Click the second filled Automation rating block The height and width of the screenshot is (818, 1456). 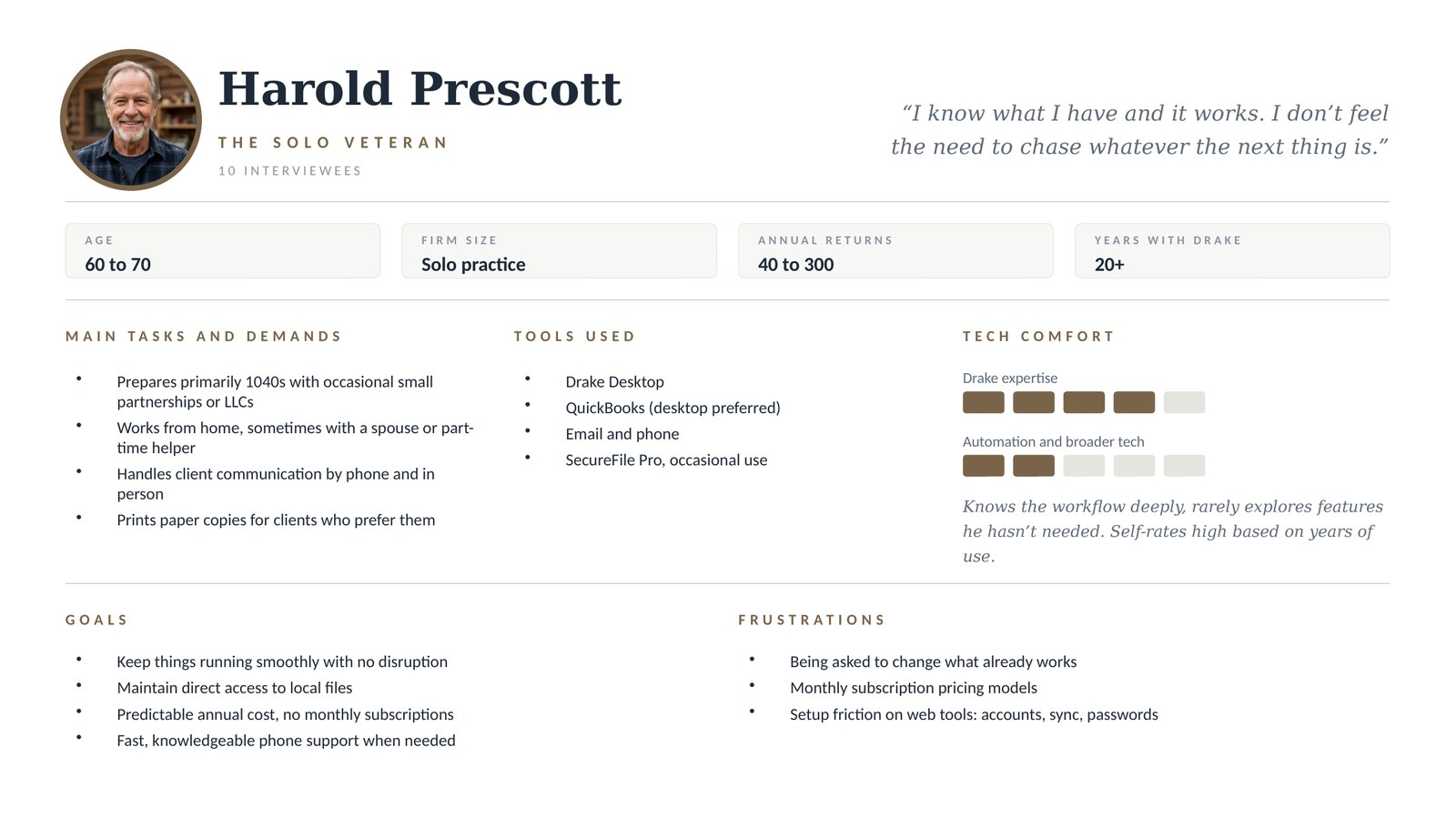1033,466
